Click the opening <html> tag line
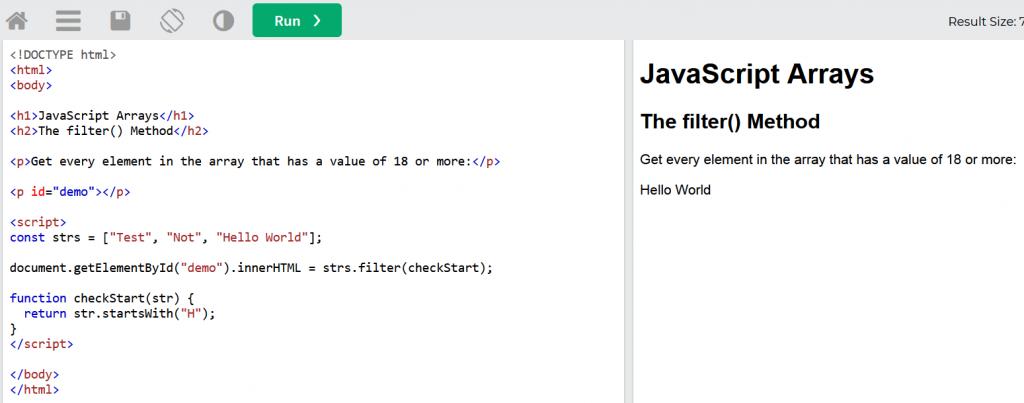 click(x=31, y=70)
